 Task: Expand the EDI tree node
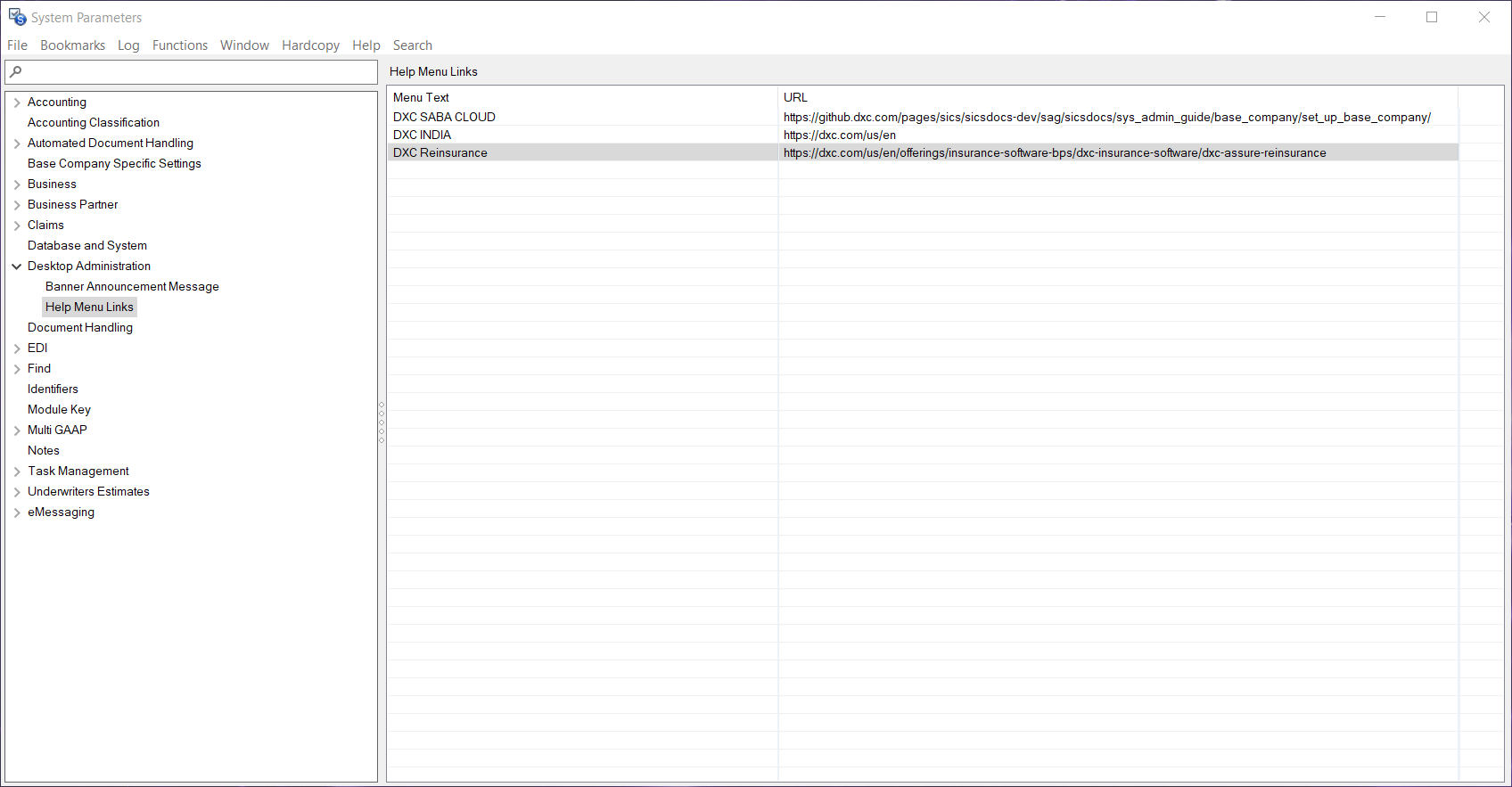point(17,348)
